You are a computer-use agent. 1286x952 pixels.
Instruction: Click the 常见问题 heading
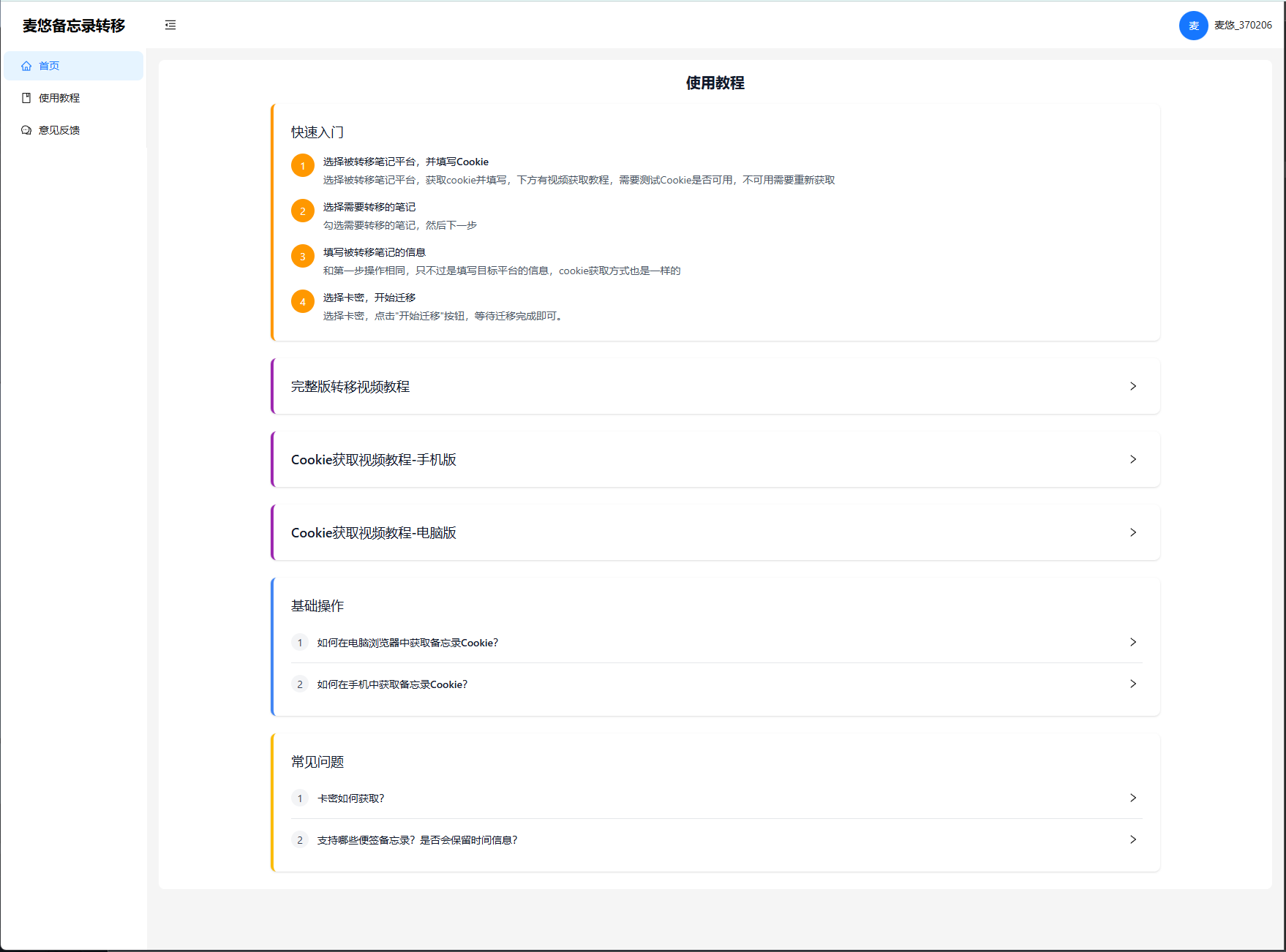[317, 762]
